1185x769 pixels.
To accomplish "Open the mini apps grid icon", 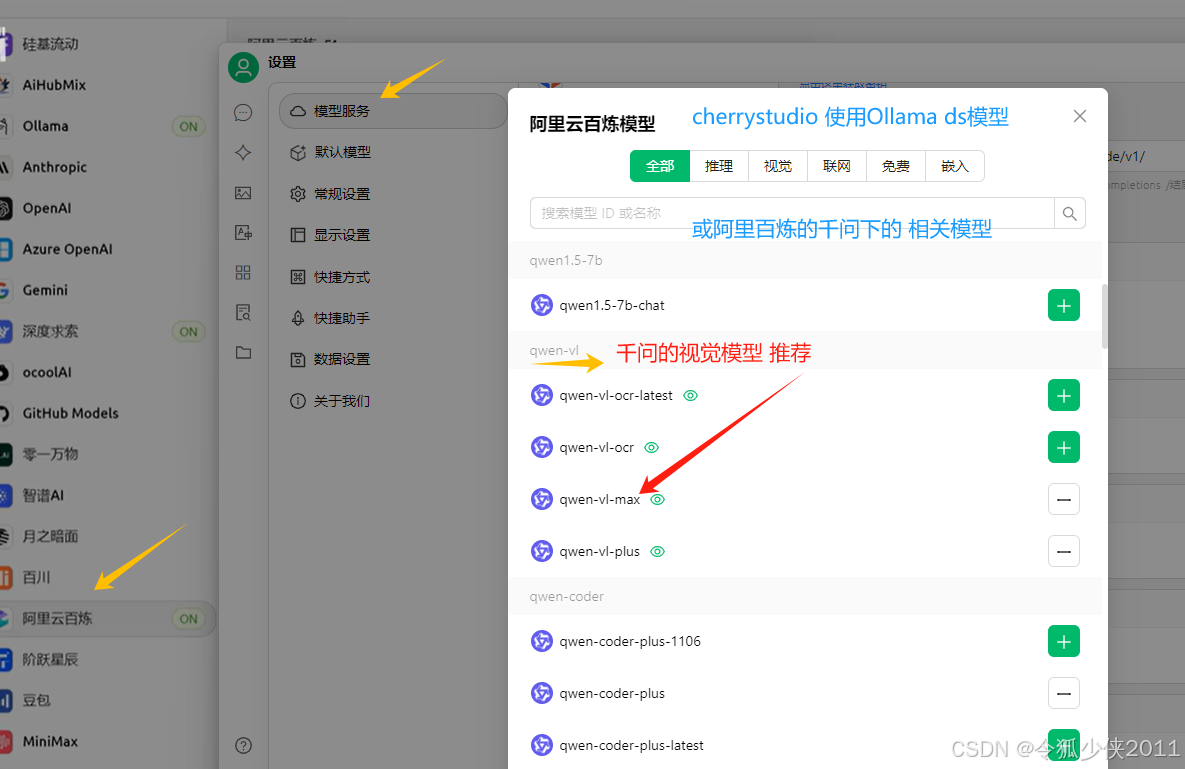I will pos(243,273).
